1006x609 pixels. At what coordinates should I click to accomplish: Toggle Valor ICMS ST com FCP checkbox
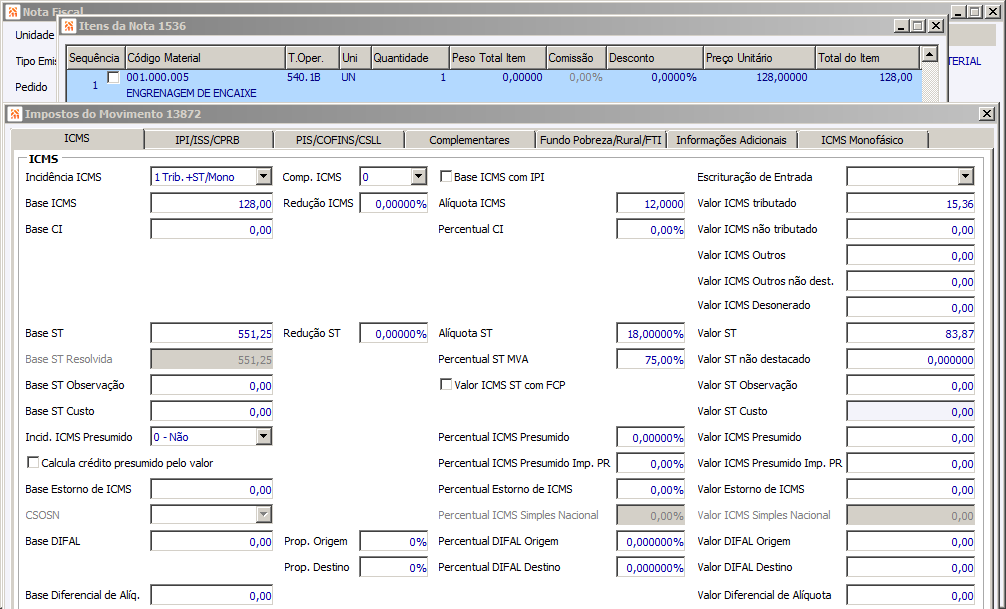[x=446, y=384]
